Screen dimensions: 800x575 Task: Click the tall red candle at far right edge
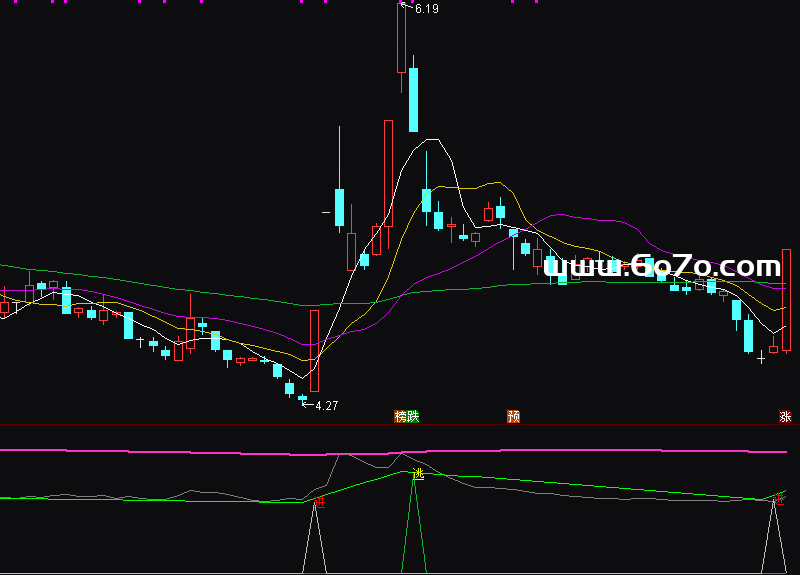787,300
